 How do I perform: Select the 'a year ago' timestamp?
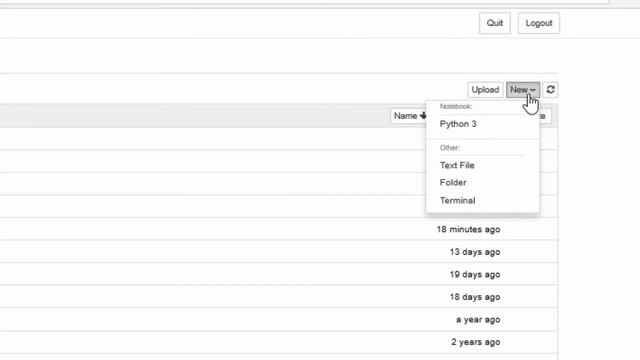pos(478,320)
